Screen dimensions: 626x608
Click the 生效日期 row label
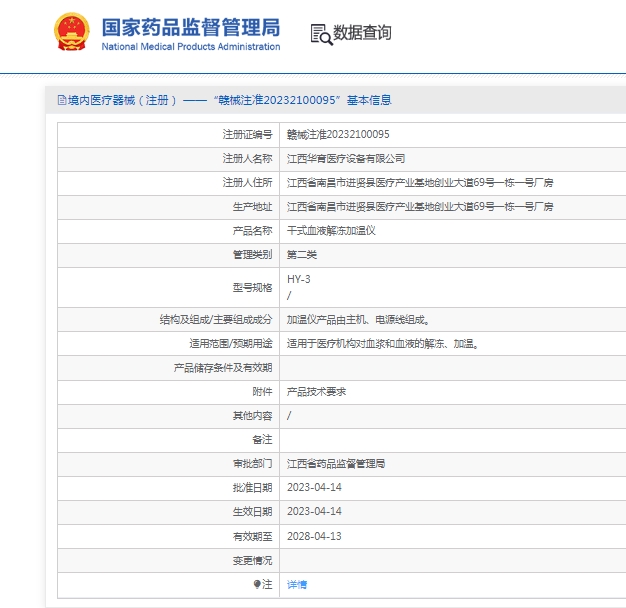coord(252,511)
